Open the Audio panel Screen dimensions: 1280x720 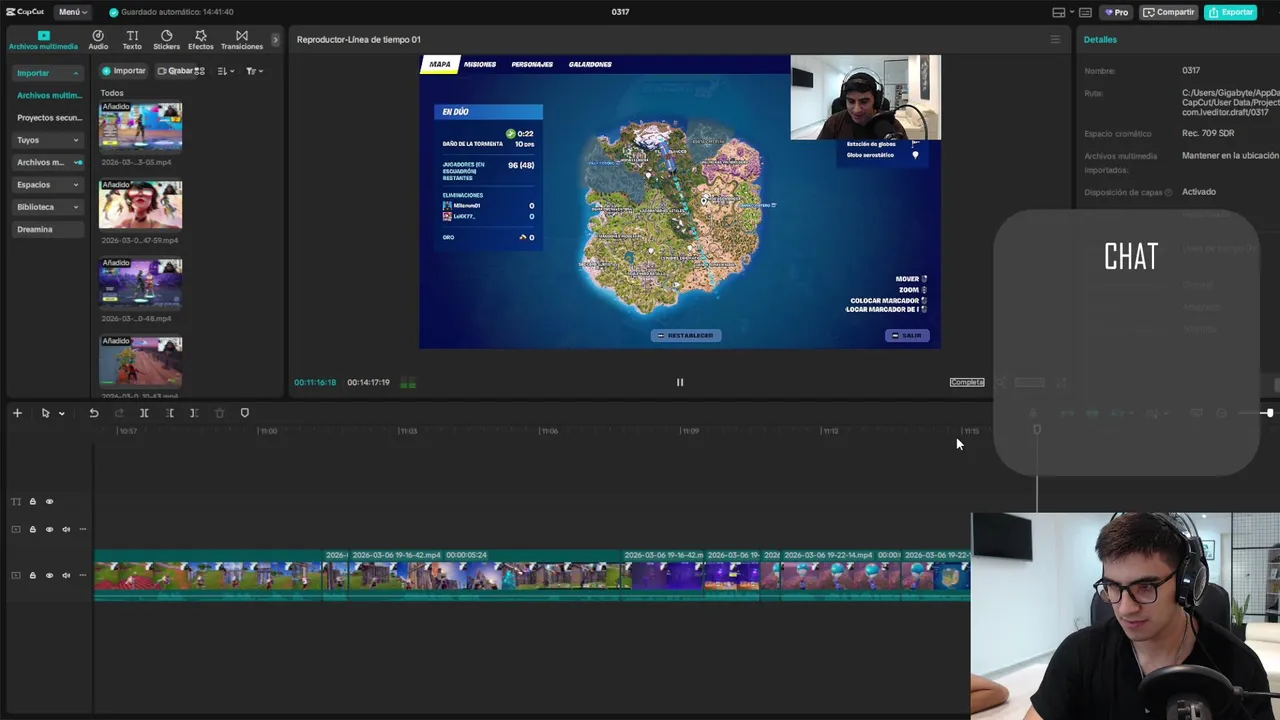coord(98,40)
